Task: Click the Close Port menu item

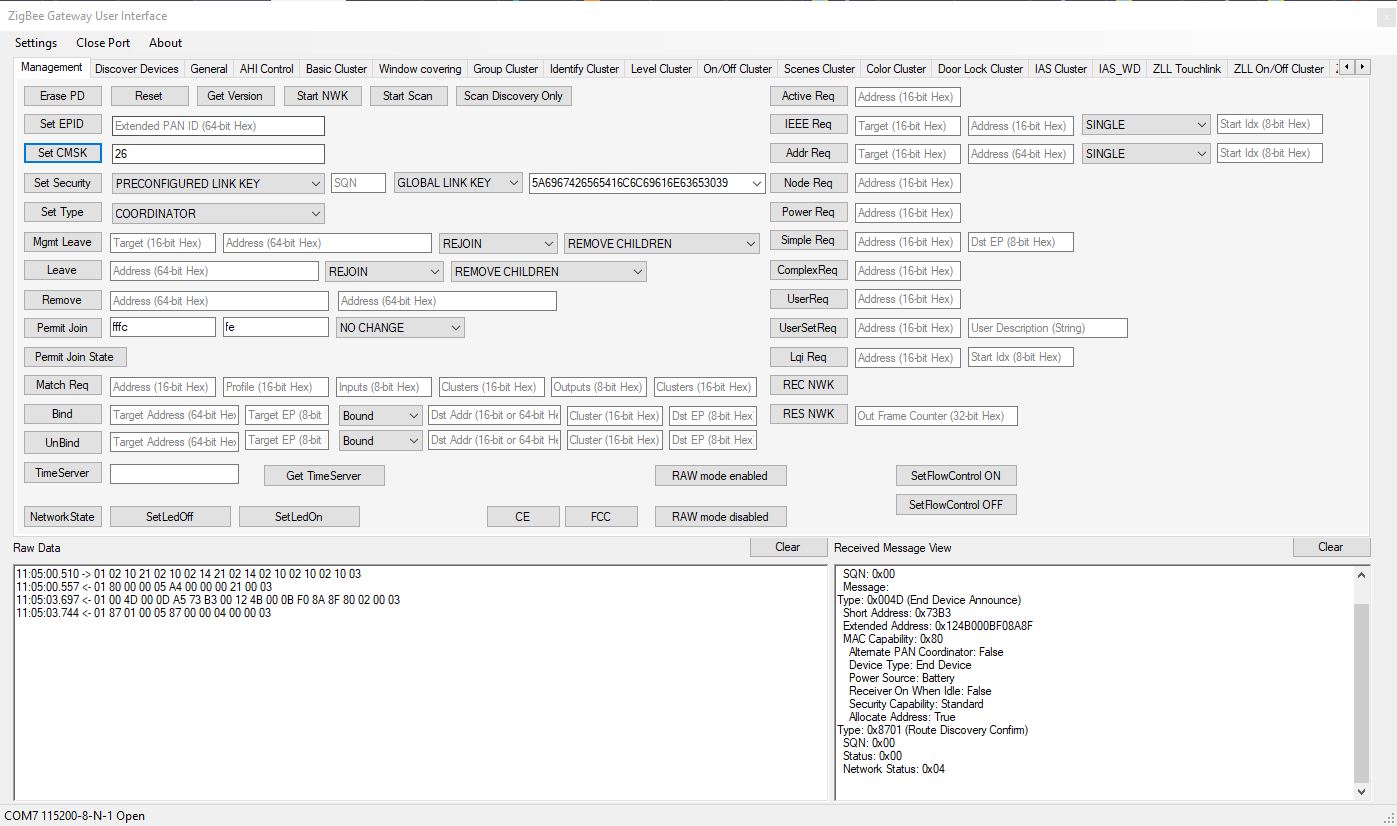Action: pos(103,43)
